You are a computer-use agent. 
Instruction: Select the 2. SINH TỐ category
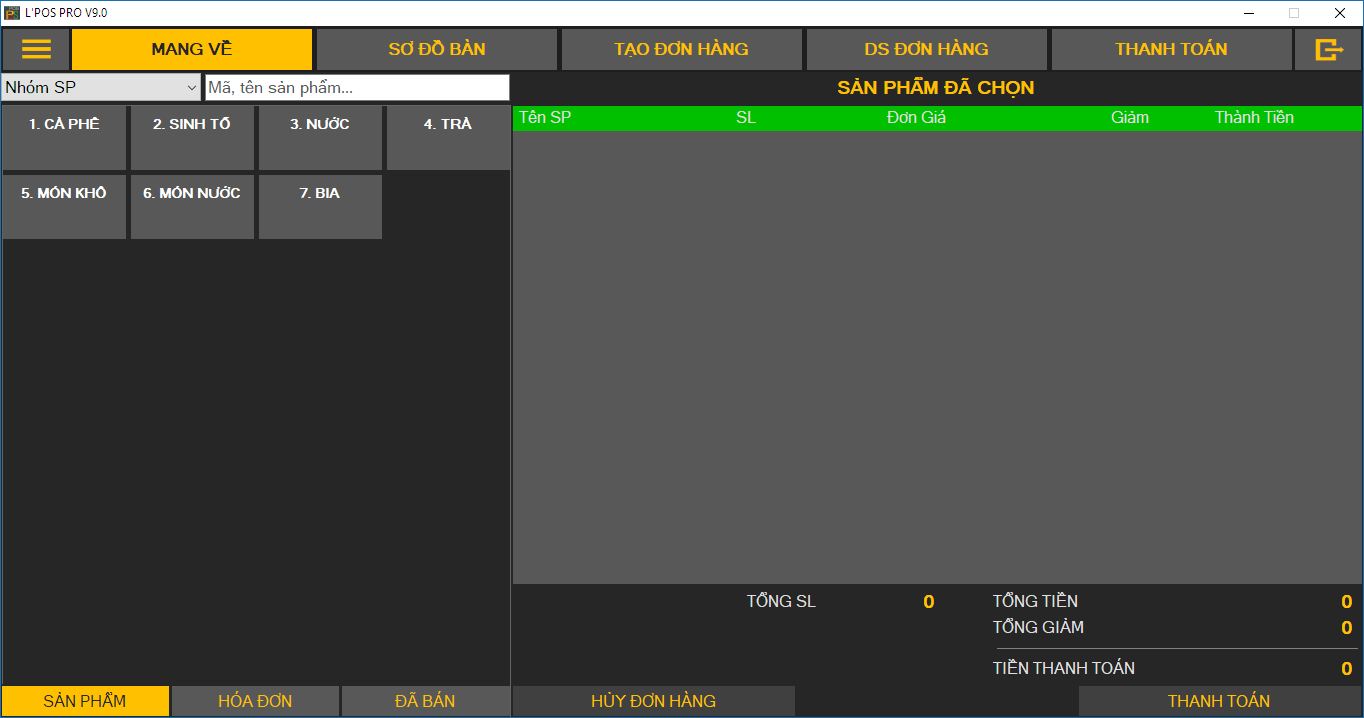(192, 138)
